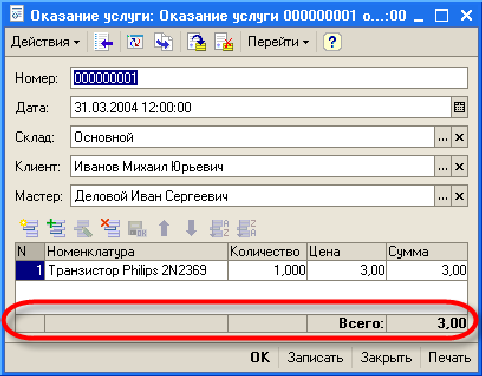Click the refresh document toolbar icon
This screenshot has width=482, height=376.
click(135, 42)
